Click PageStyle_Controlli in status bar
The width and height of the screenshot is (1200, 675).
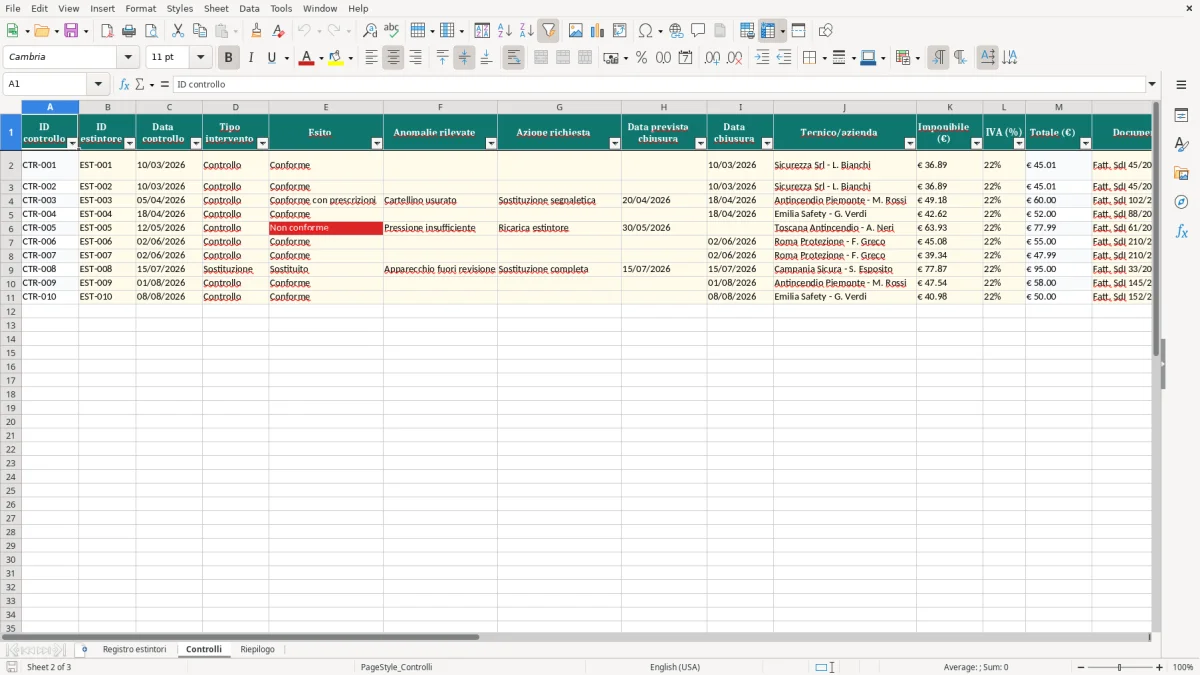tap(396, 667)
